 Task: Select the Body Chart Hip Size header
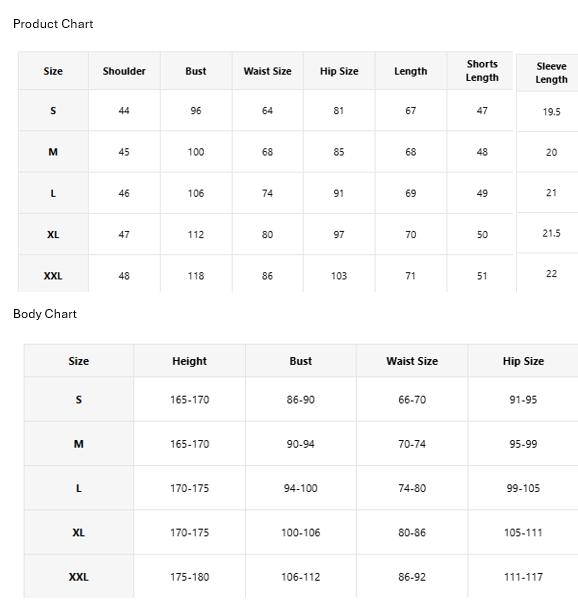(x=523, y=361)
